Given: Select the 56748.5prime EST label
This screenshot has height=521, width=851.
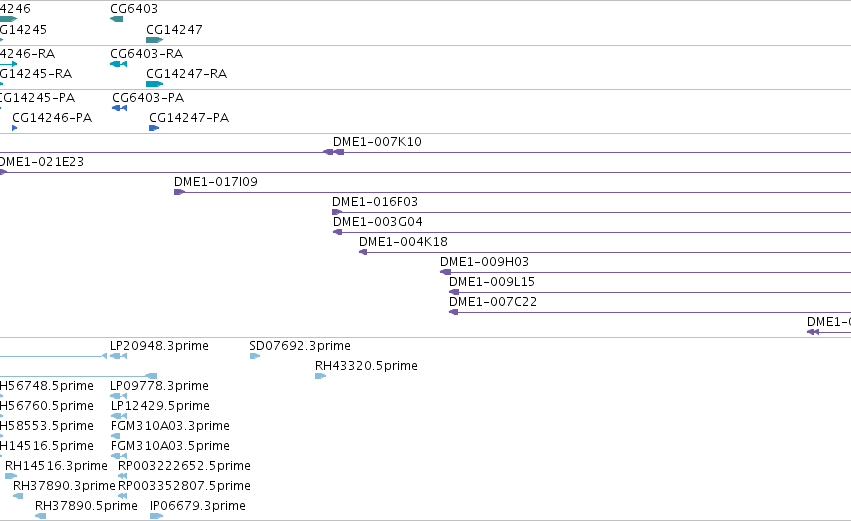Looking at the screenshot, I should click(x=47, y=386).
